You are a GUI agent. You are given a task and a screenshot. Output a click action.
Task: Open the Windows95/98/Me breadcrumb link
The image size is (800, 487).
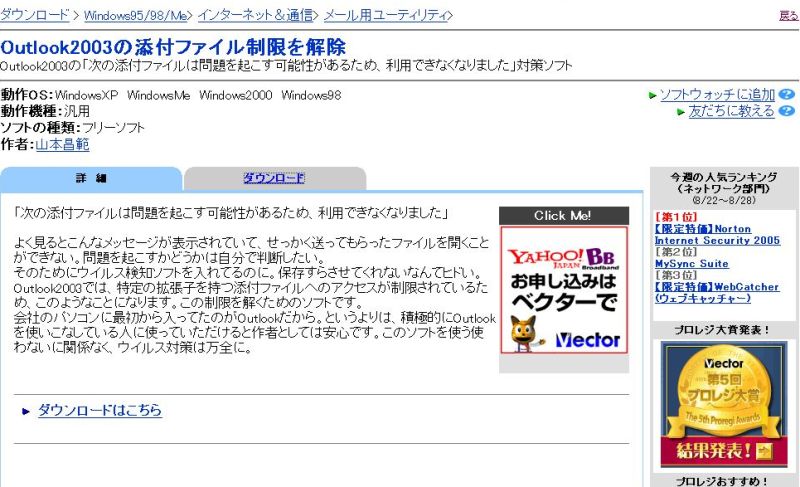tap(136, 15)
